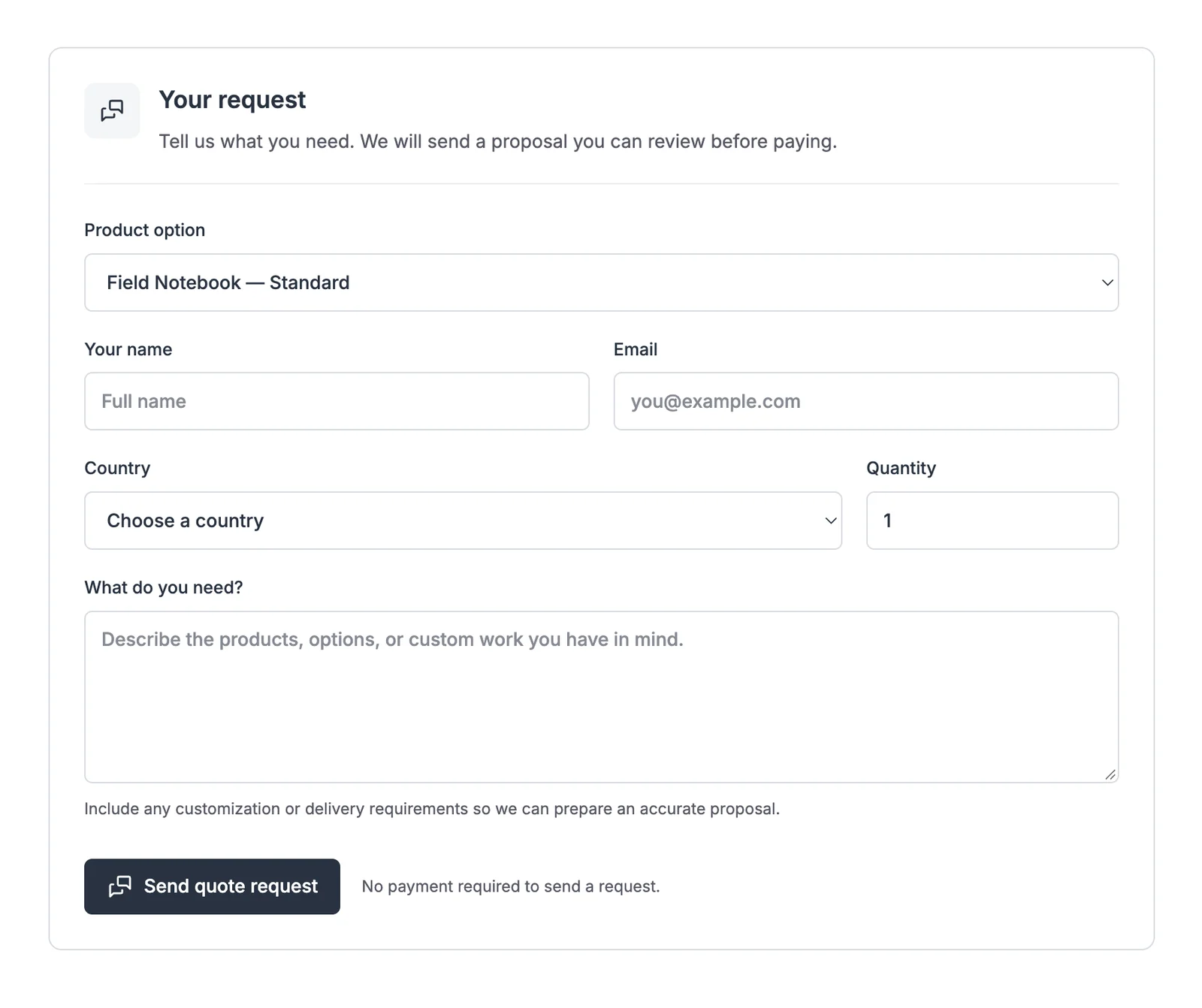The height and width of the screenshot is (1008, 1202).
Task: Click the "Your name" label
Action: (x=128, y=349)
